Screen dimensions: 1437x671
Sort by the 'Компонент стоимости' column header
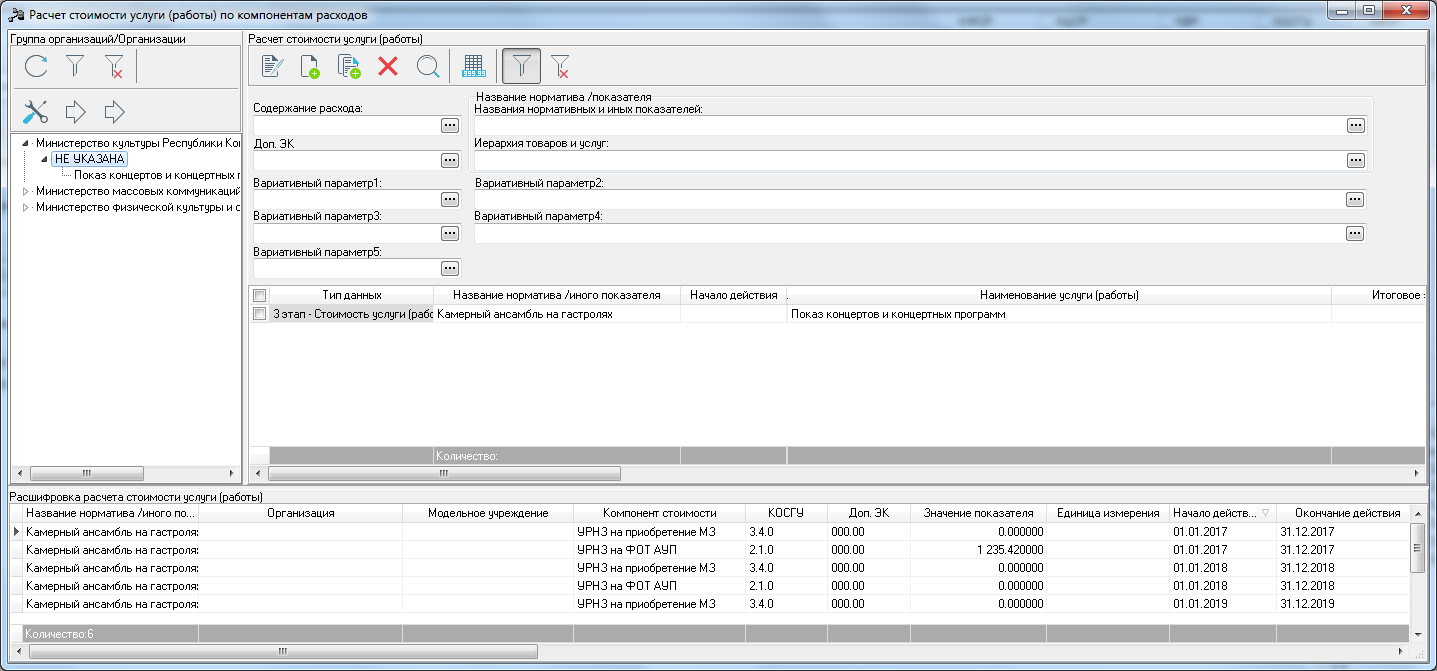[660, 513]
